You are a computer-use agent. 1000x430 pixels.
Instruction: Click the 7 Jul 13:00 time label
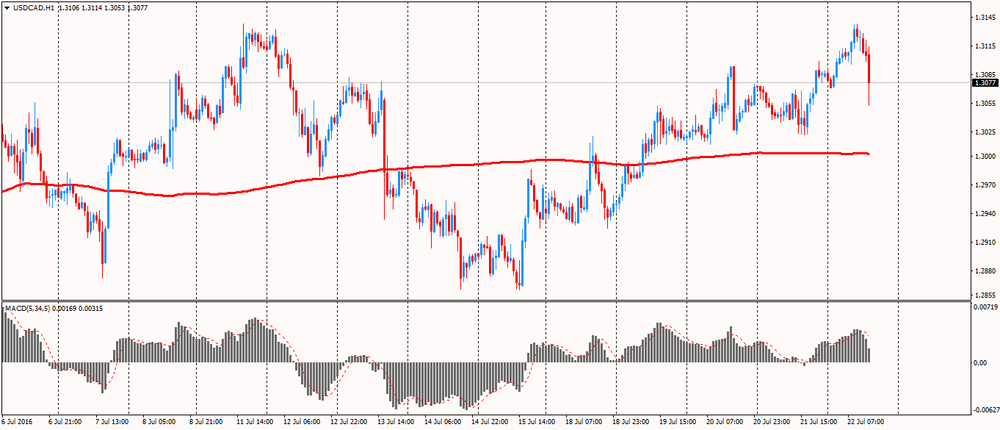(x=111, y=422)
